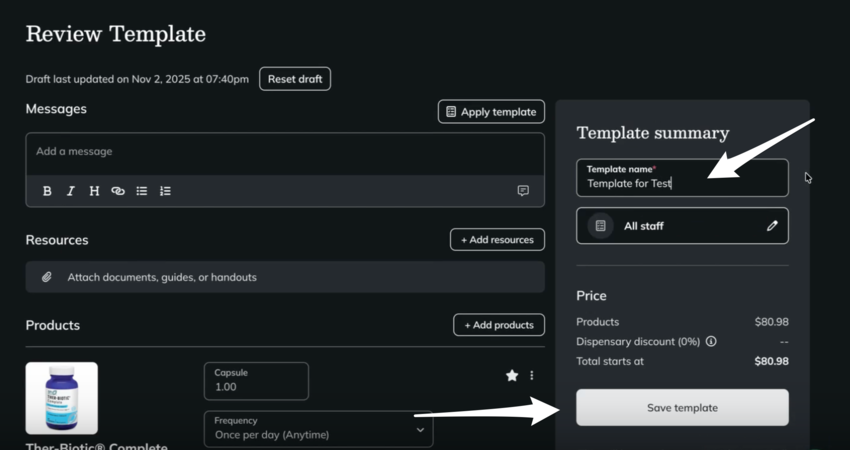
Task: Edit All staff access with pencil icon
Action: (772, 226)
